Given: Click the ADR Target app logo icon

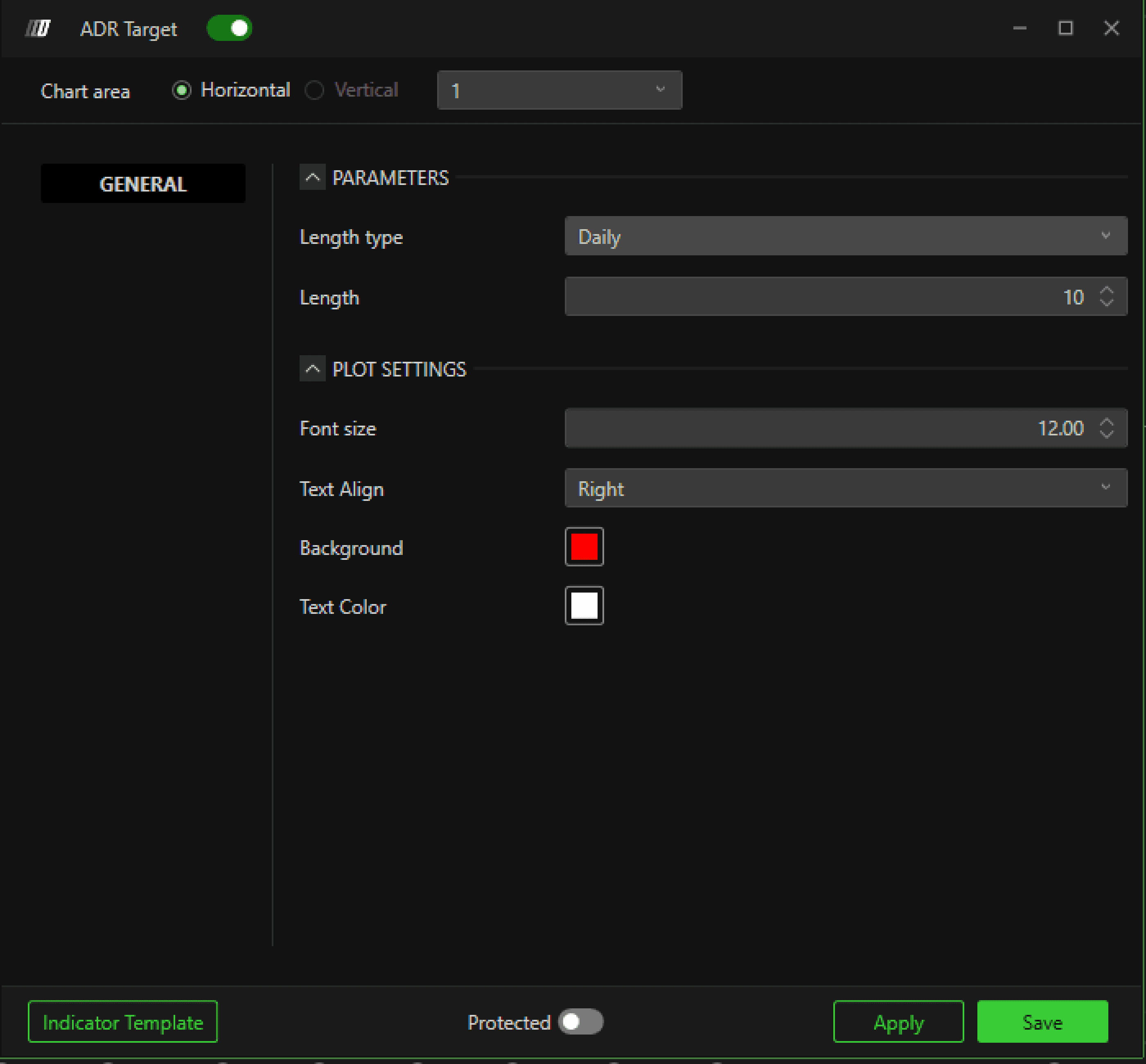Looking at the screenshot, I should pyautogui.click(x=38, y=28).
